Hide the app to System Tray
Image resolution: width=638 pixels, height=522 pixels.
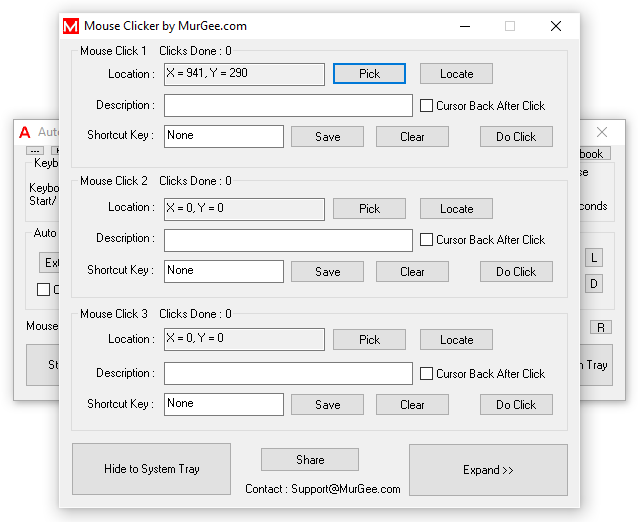tap(152, 470)
